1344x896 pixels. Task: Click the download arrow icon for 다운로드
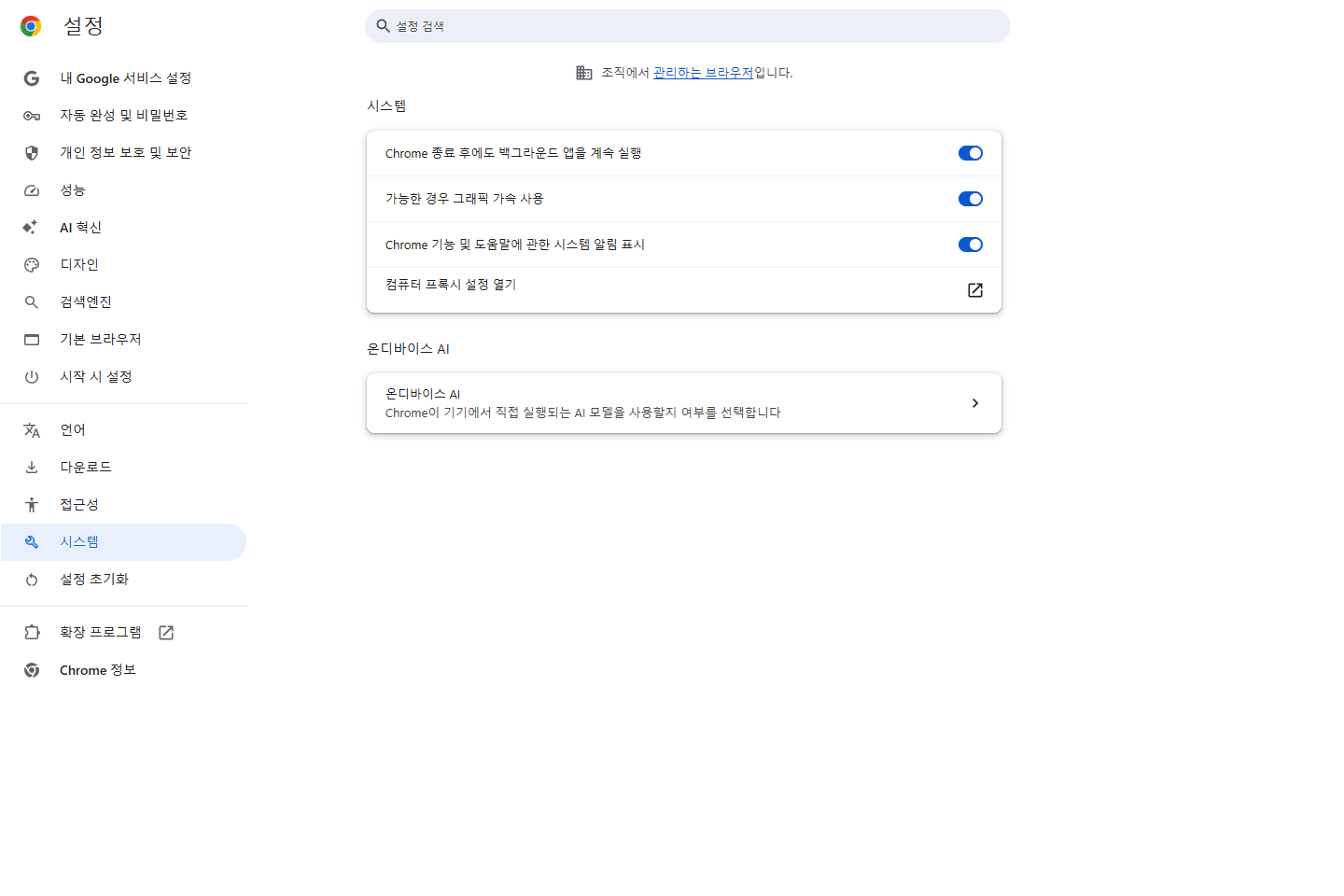(32, 468)
